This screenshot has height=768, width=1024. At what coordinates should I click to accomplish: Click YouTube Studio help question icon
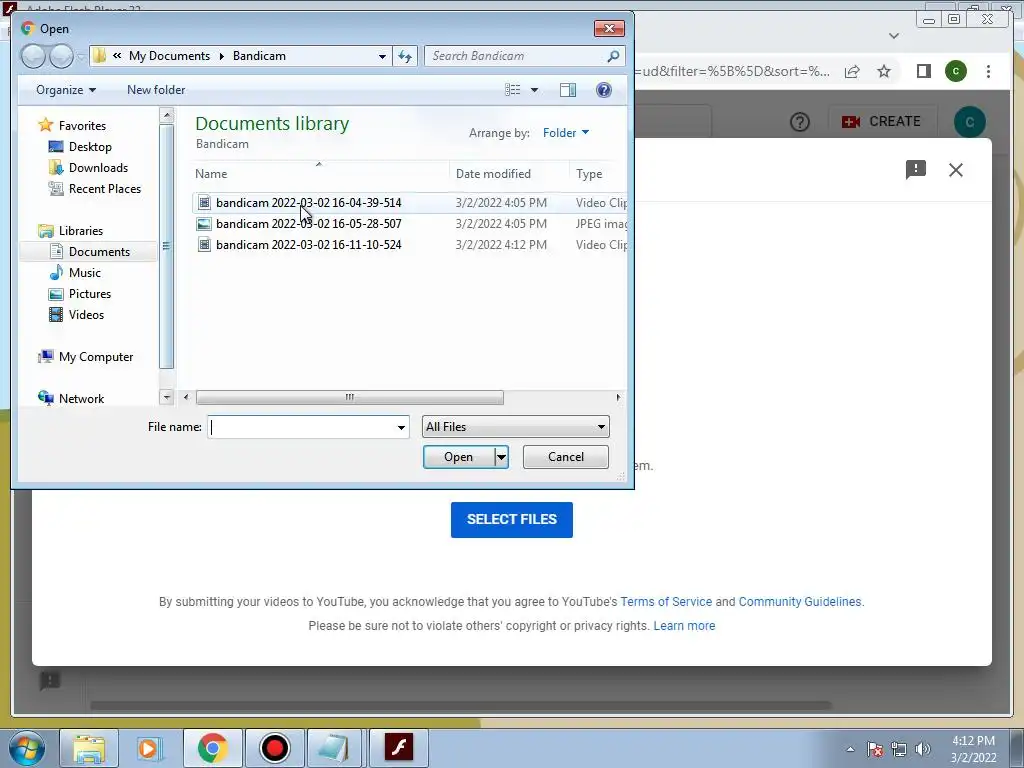799,121
